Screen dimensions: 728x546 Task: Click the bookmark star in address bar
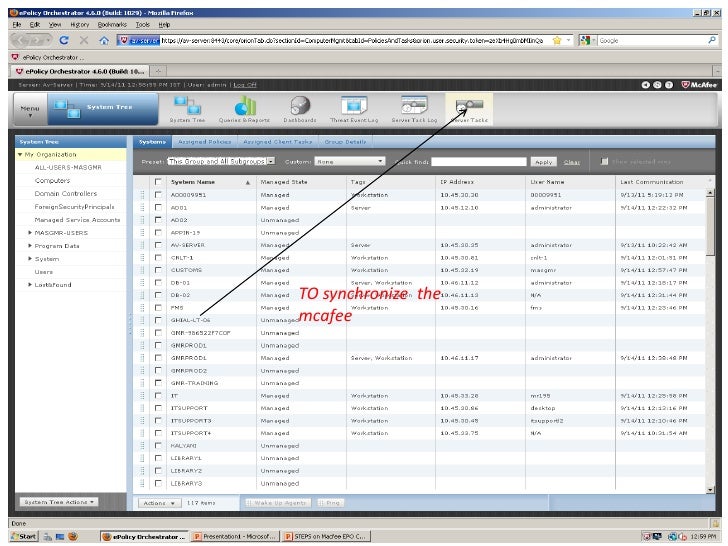[x=557, y=40]
